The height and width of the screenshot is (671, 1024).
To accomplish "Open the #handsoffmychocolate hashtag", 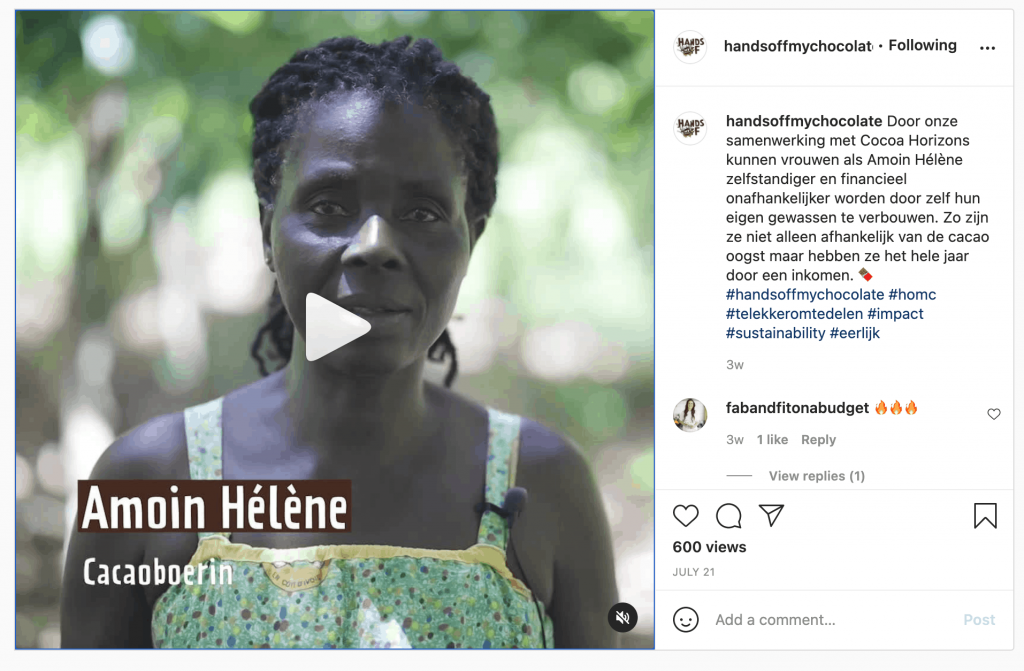I will (x=805, y=294).
